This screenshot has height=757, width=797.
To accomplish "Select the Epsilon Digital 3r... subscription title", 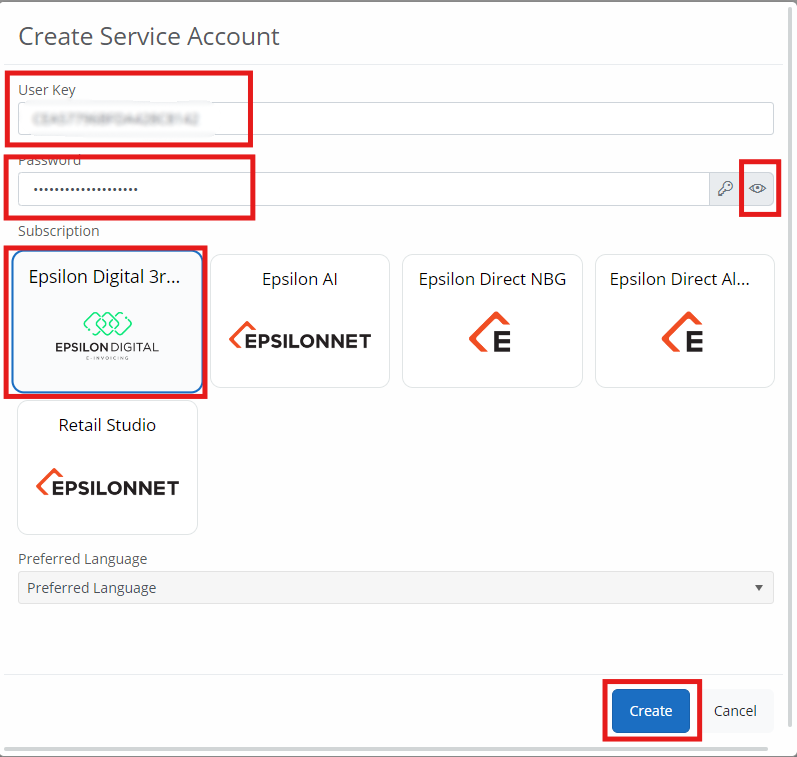I will pos(105,277).
